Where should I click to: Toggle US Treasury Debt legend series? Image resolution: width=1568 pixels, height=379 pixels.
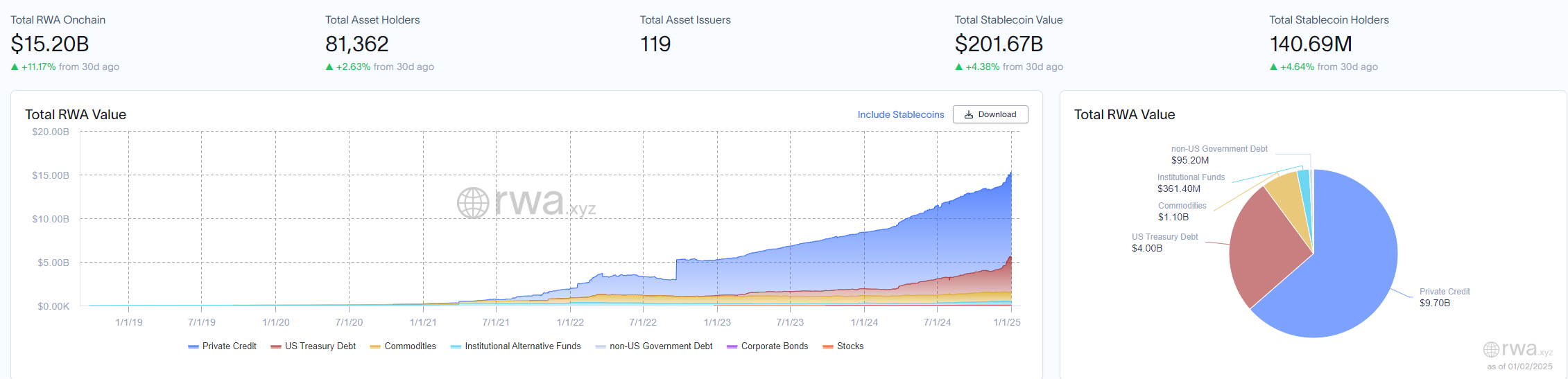313,346
